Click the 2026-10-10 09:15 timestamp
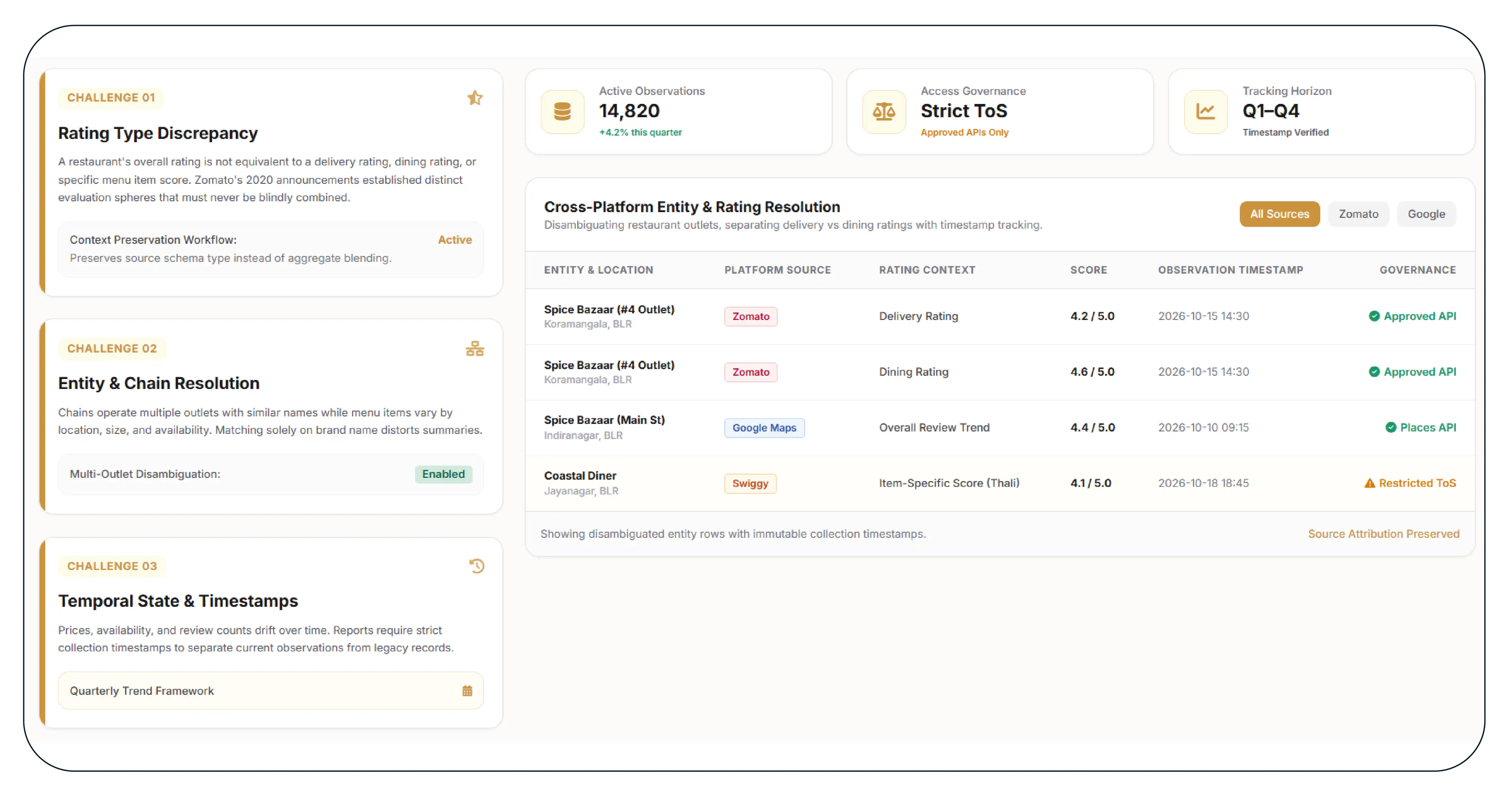 point(1203,428)
